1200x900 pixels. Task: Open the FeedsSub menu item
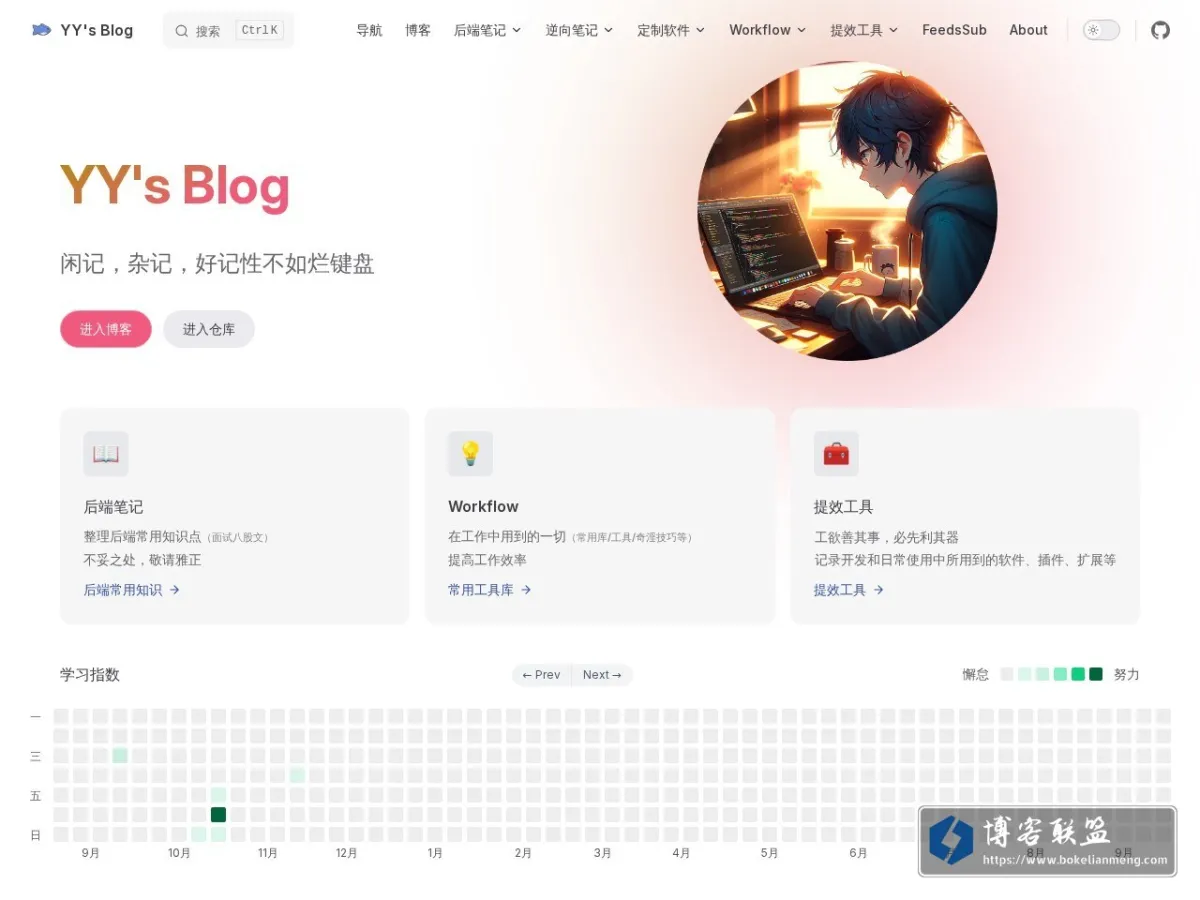click(x=954, y=30)
